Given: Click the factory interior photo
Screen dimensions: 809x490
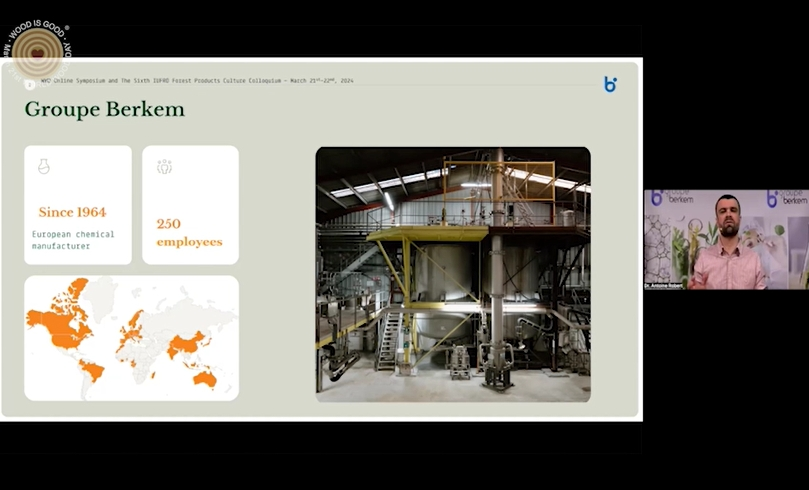Looking at the screenshot, I should tap(453, 274).
